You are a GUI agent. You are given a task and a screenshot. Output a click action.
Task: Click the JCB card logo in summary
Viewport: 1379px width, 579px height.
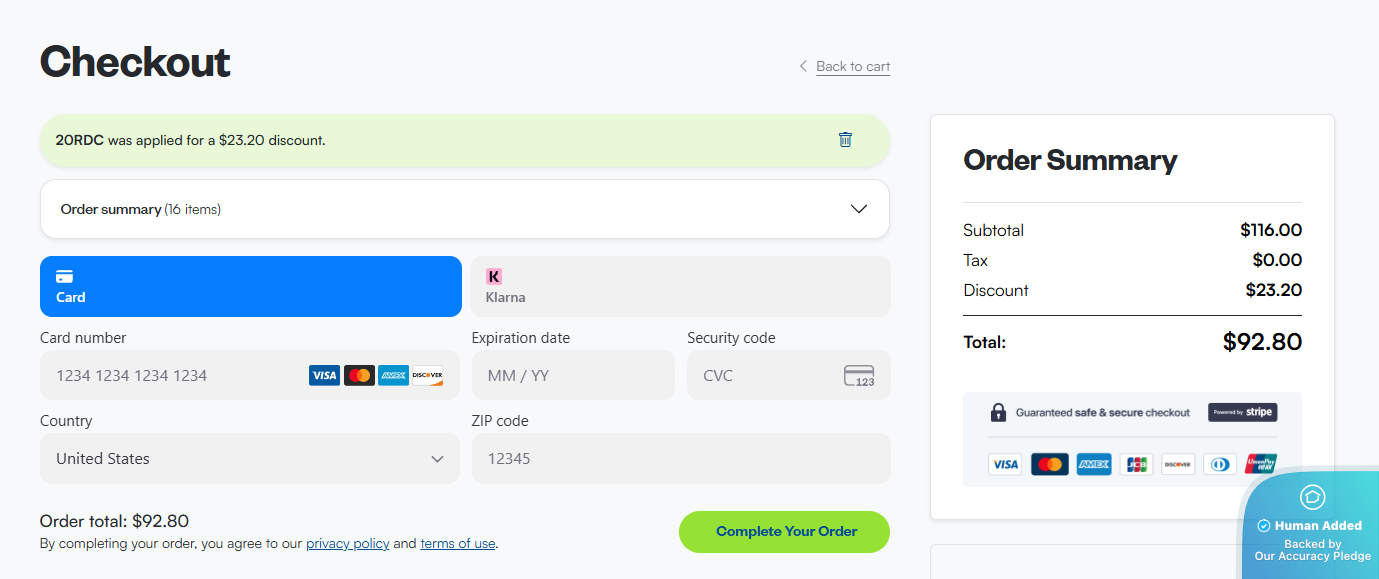(x=1136, y=464)
